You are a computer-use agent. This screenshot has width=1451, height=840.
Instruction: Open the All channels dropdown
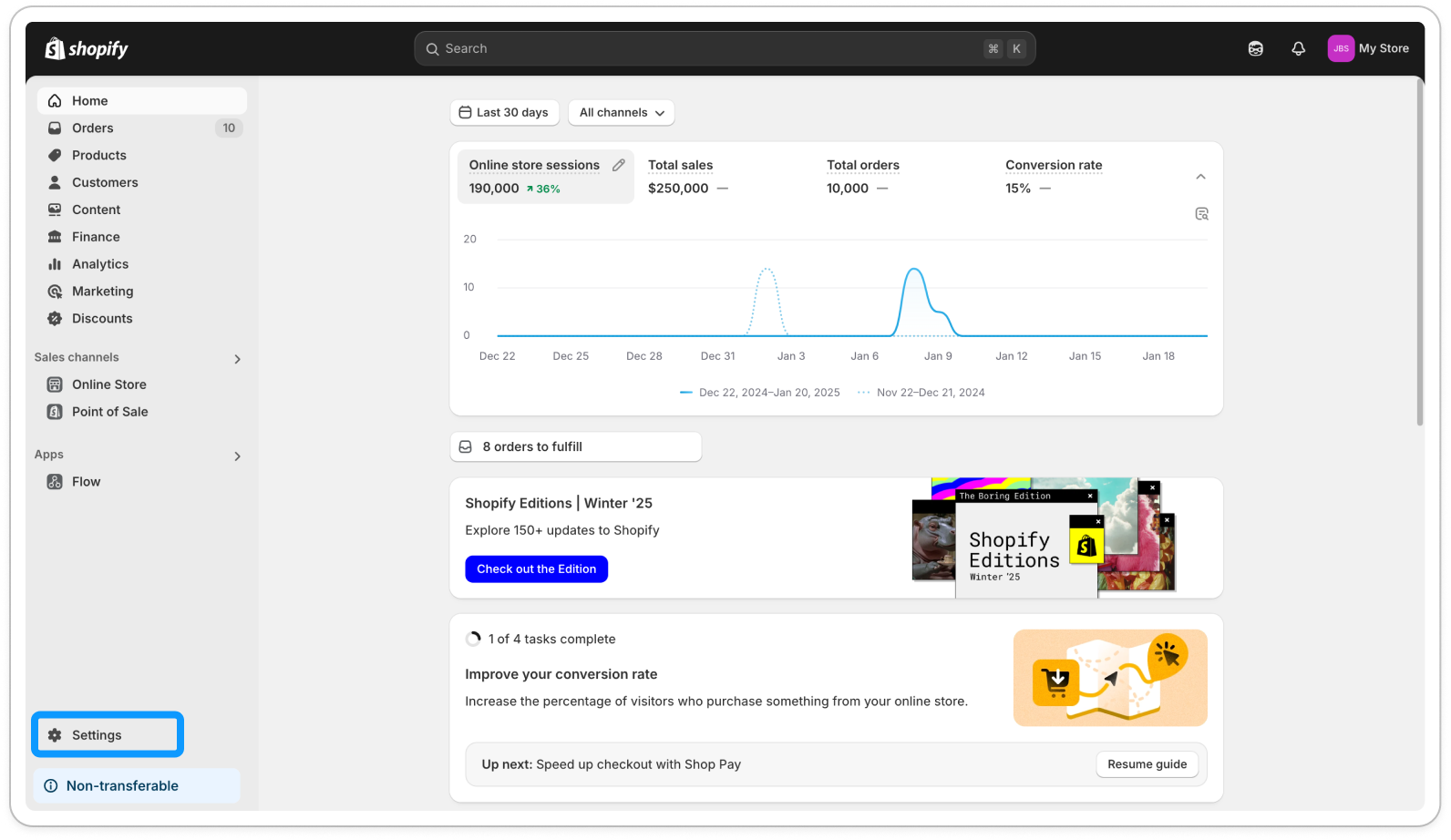[x=622, y=113]
